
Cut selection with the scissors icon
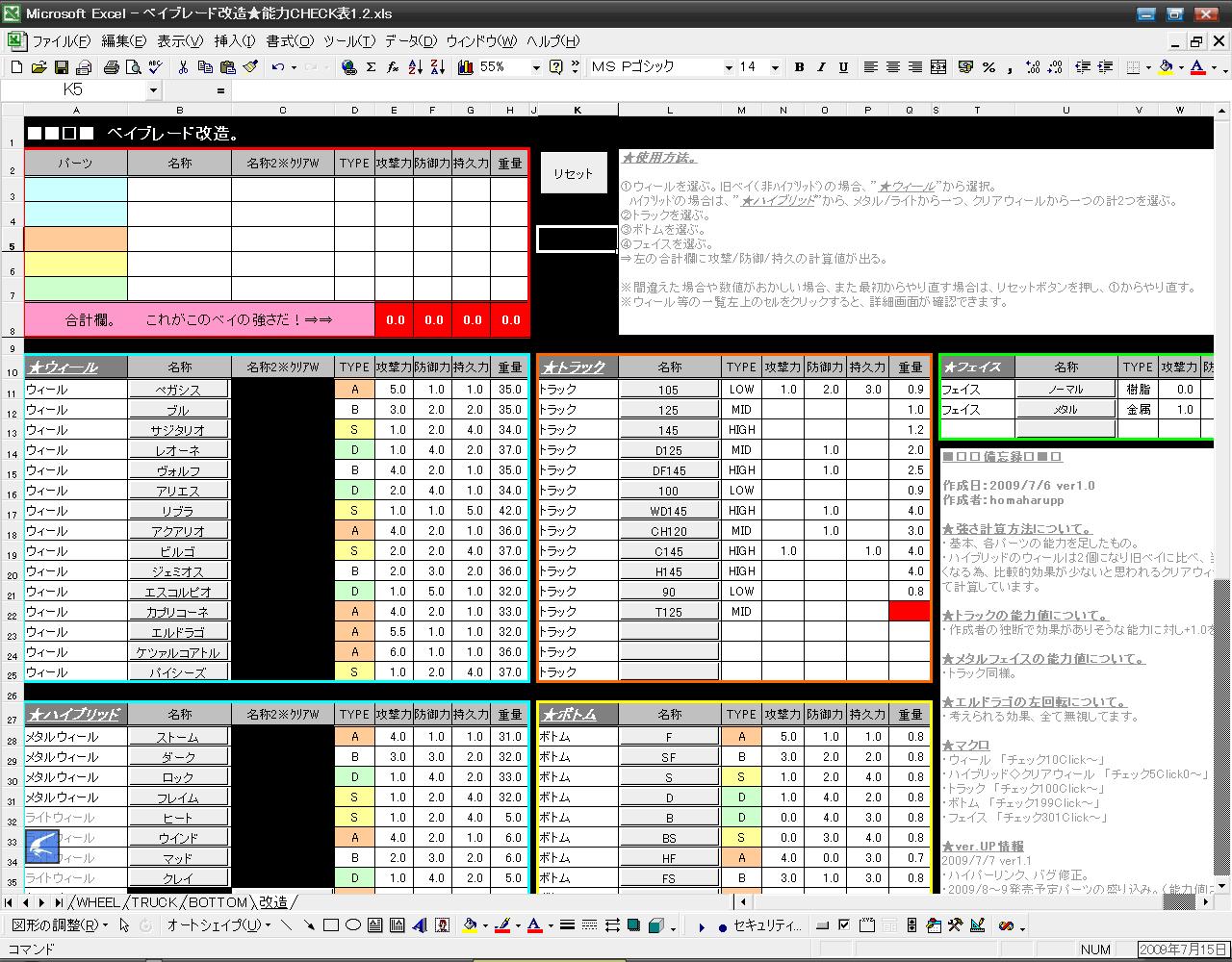tap(183, 67)
